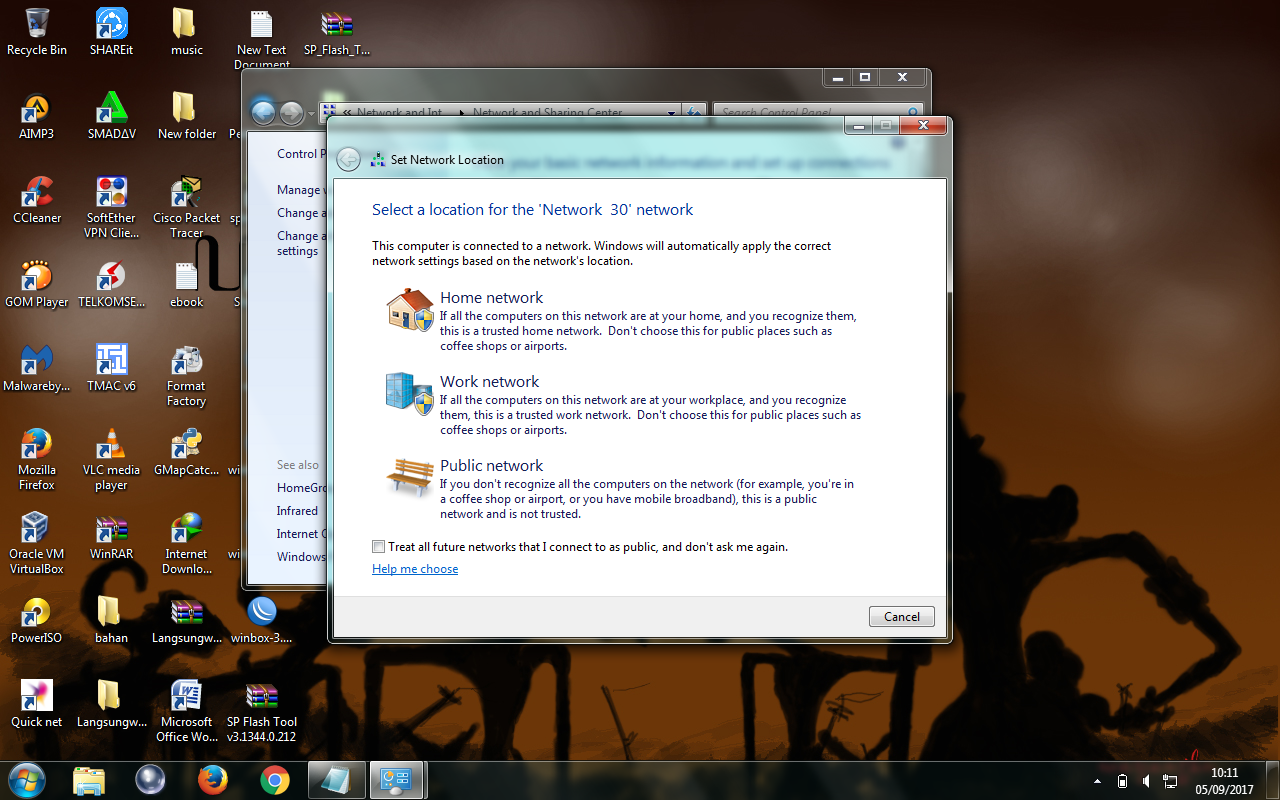Click the battery status icon in the tray
This screenshot has height=800, width=1280.
(x=1122, y=781)
